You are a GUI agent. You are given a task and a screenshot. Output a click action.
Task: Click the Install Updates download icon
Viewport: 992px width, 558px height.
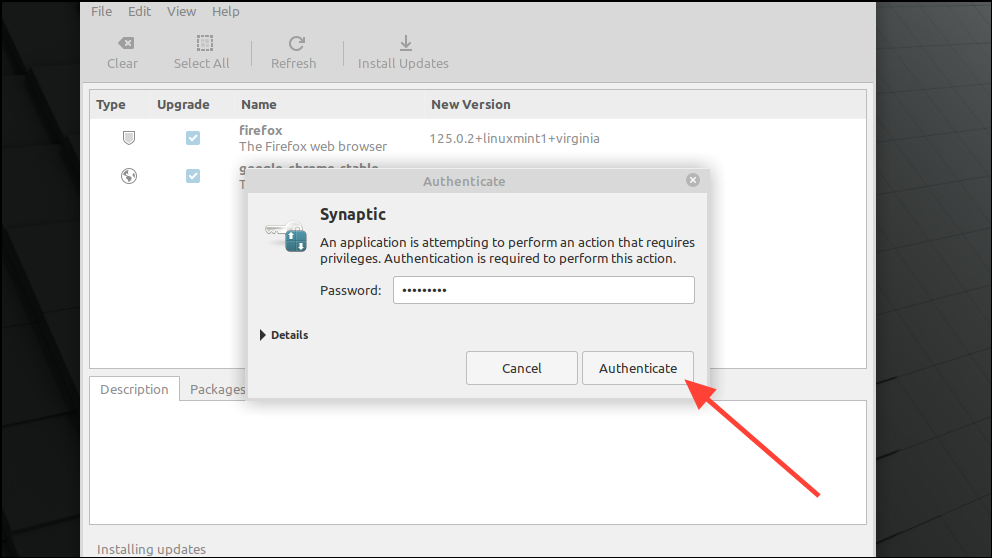pos(406,43)
